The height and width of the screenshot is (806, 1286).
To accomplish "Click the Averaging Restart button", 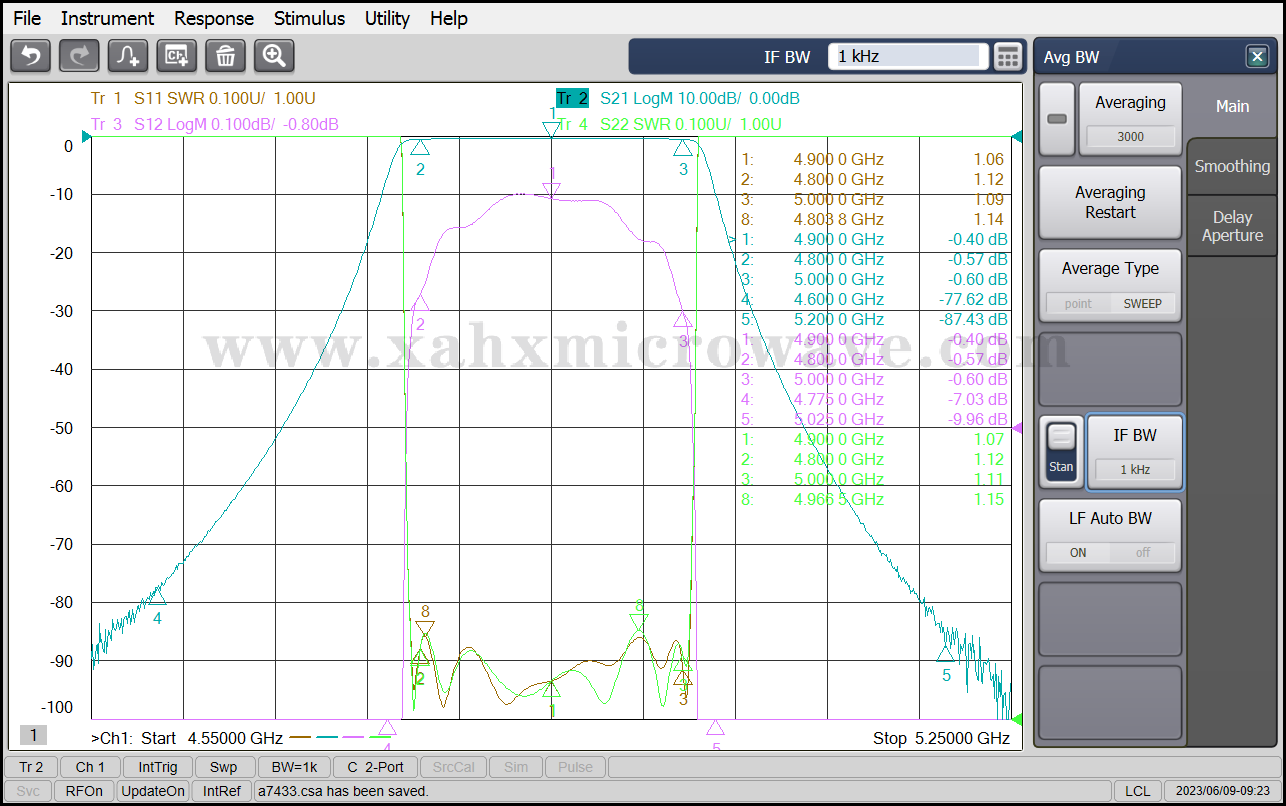I will 1110,202.
